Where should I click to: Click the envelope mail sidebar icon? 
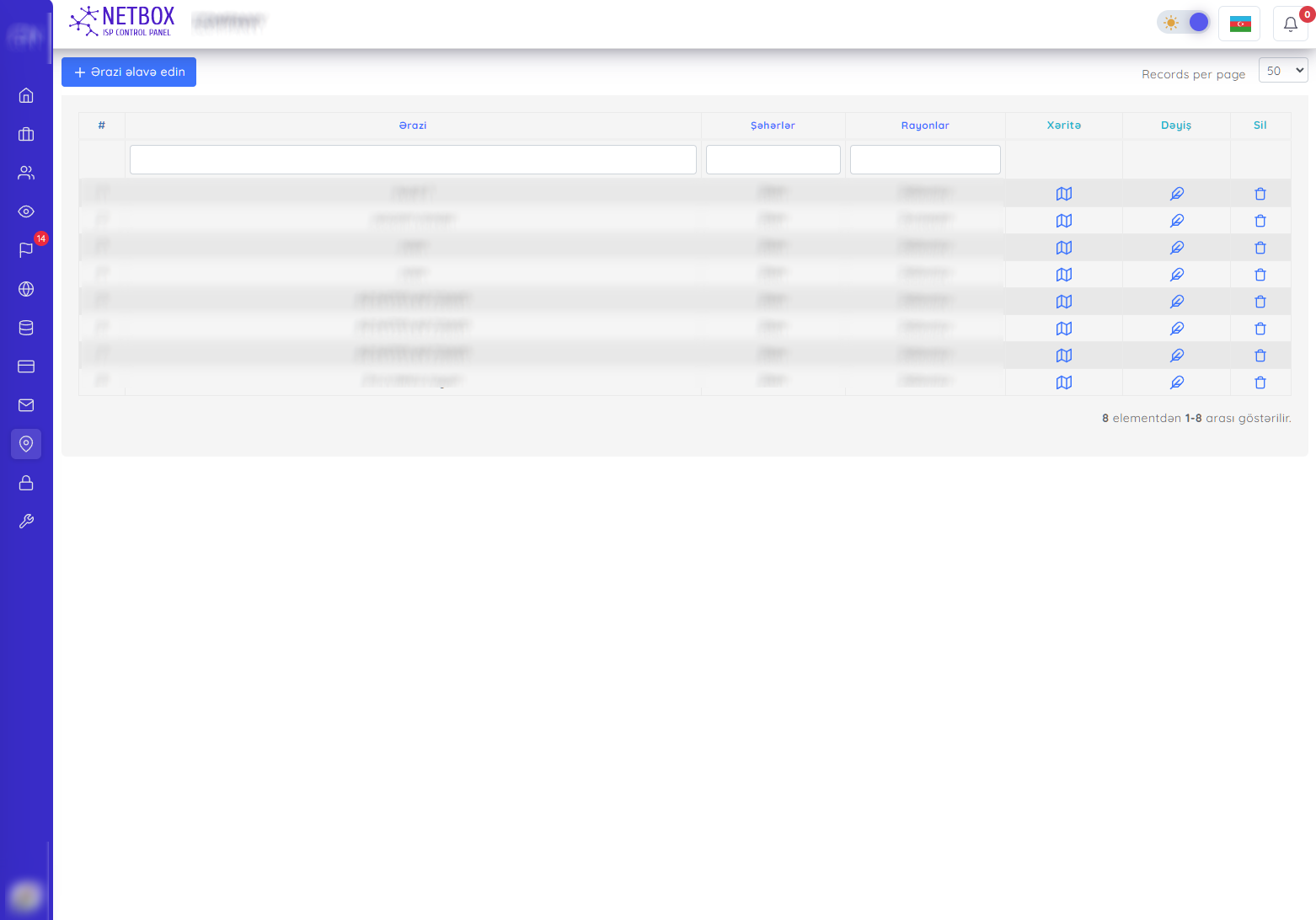tap(26, 405)
